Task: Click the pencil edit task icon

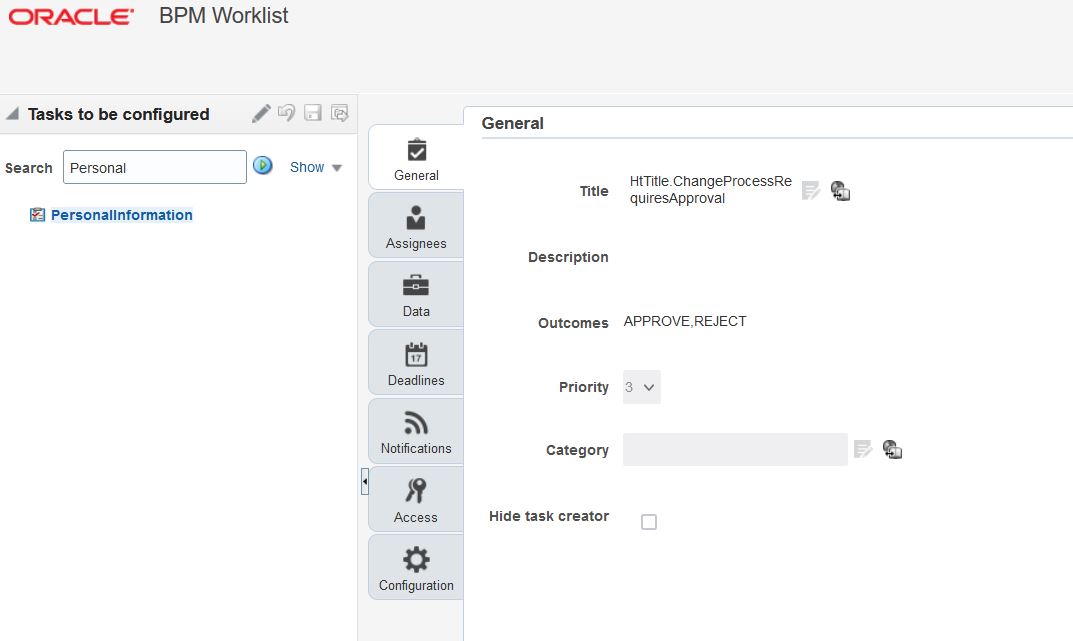Action: (261, 114)
